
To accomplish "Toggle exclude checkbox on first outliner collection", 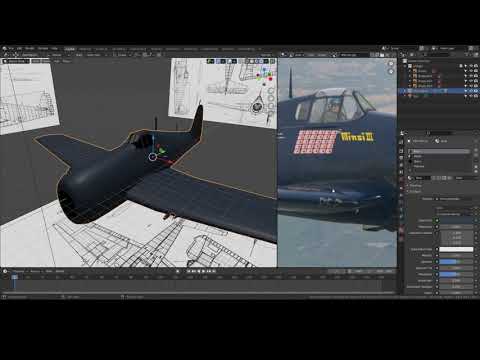I will (x=461, y=66).
